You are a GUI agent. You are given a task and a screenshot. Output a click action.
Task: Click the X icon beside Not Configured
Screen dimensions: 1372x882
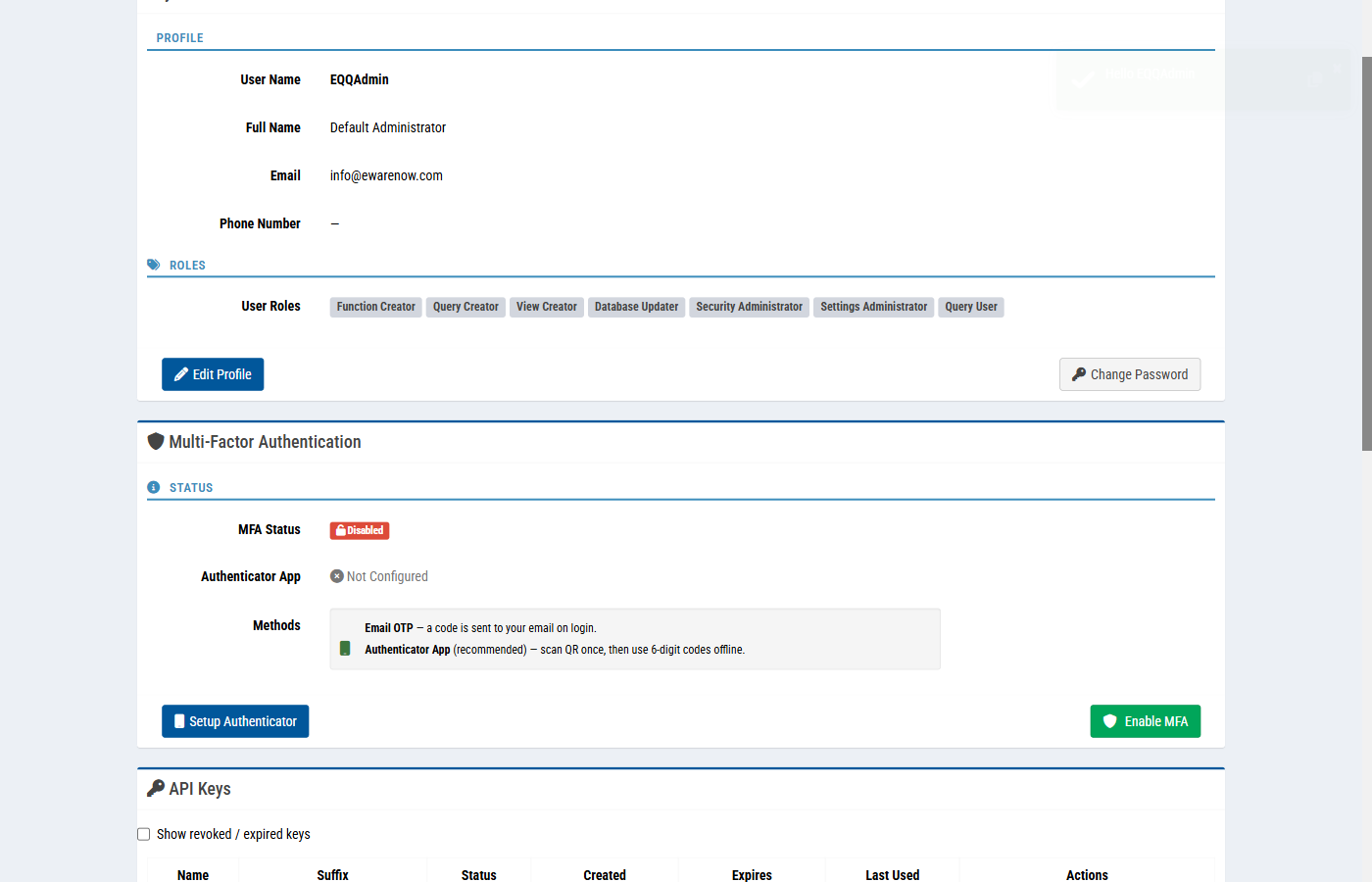click(337, 575)
